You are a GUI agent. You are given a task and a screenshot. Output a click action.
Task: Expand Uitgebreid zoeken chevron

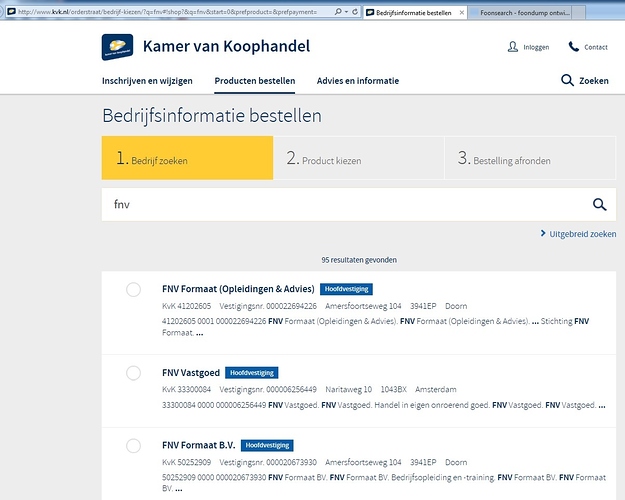point(543,233)
